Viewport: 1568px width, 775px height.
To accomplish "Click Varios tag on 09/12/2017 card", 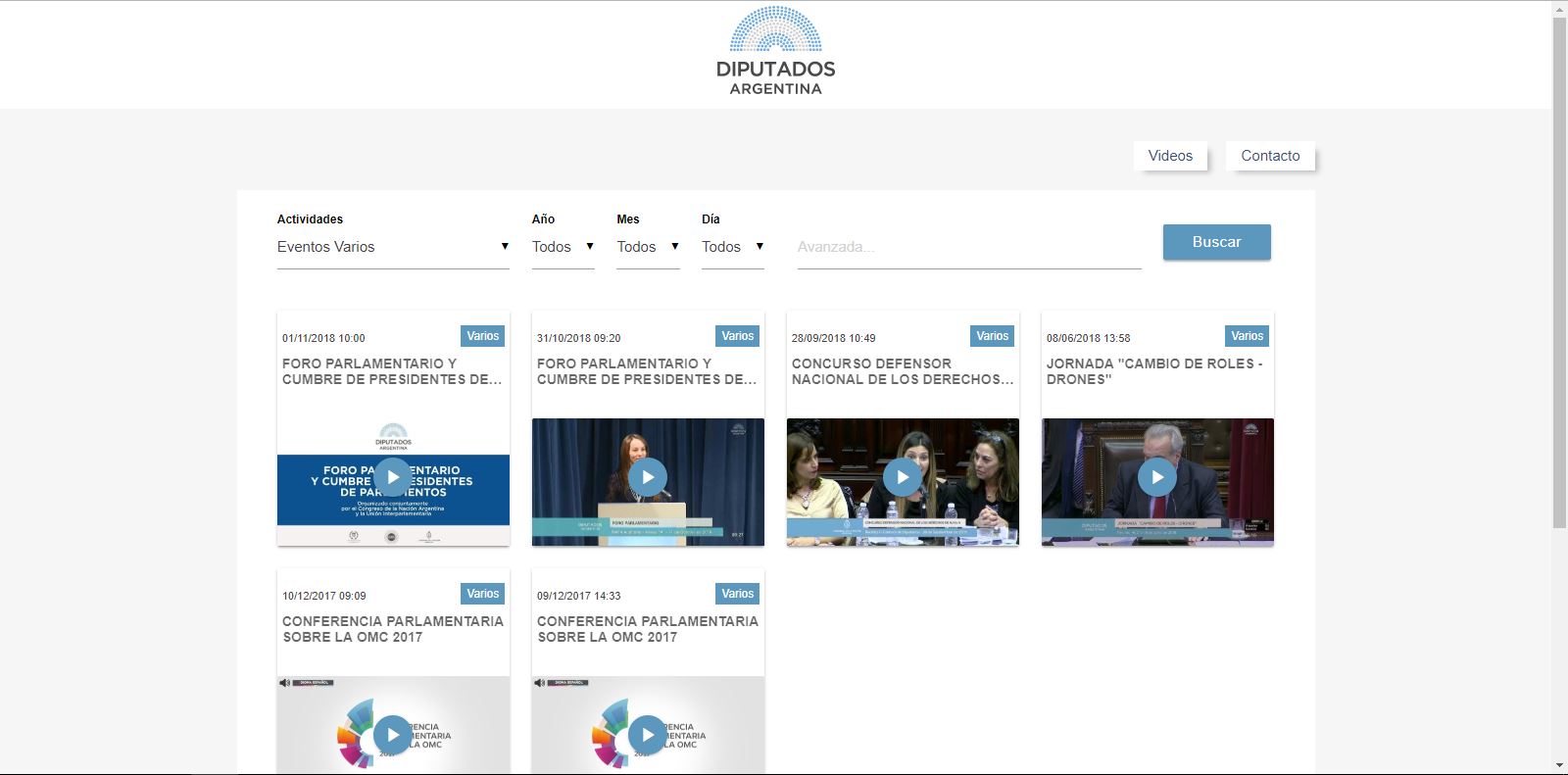I will pos(738,594).
